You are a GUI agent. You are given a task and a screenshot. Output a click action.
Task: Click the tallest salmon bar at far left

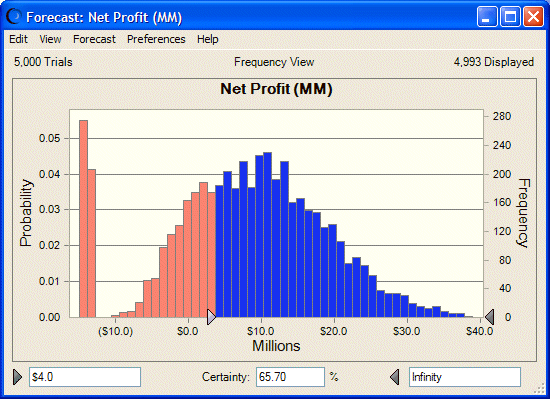(83, 219)
